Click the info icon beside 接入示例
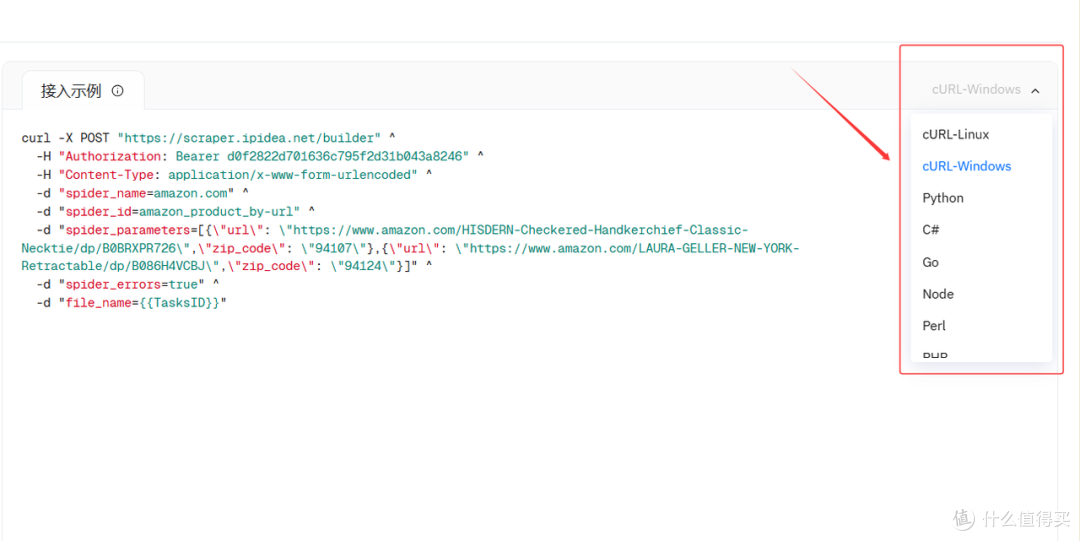This screenshot has height=541, width=1080. [118, 90]
